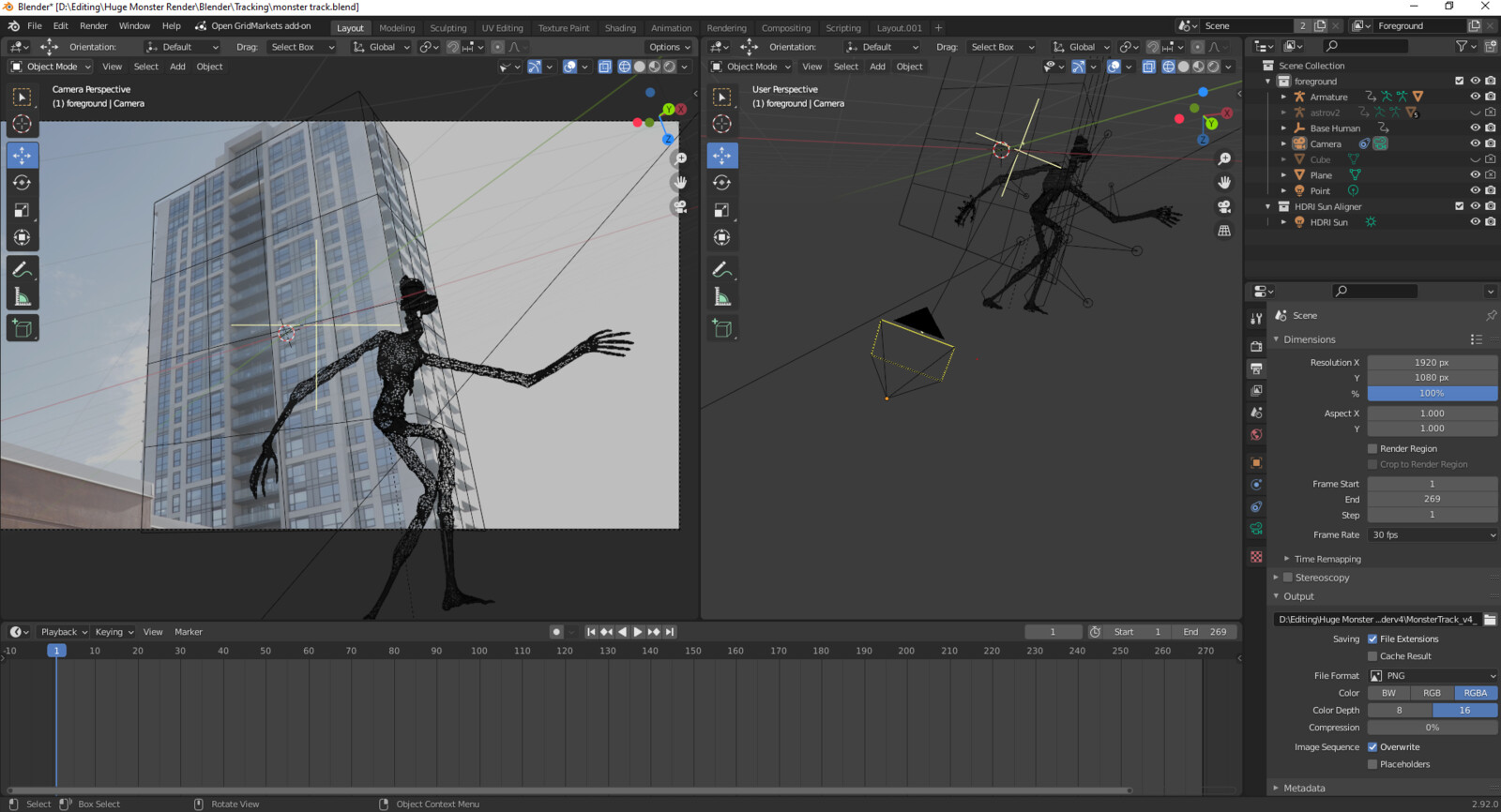Select the Add Cube tool in left viewport
Screen dimensions: 1501x812
[x=23, y=327]
